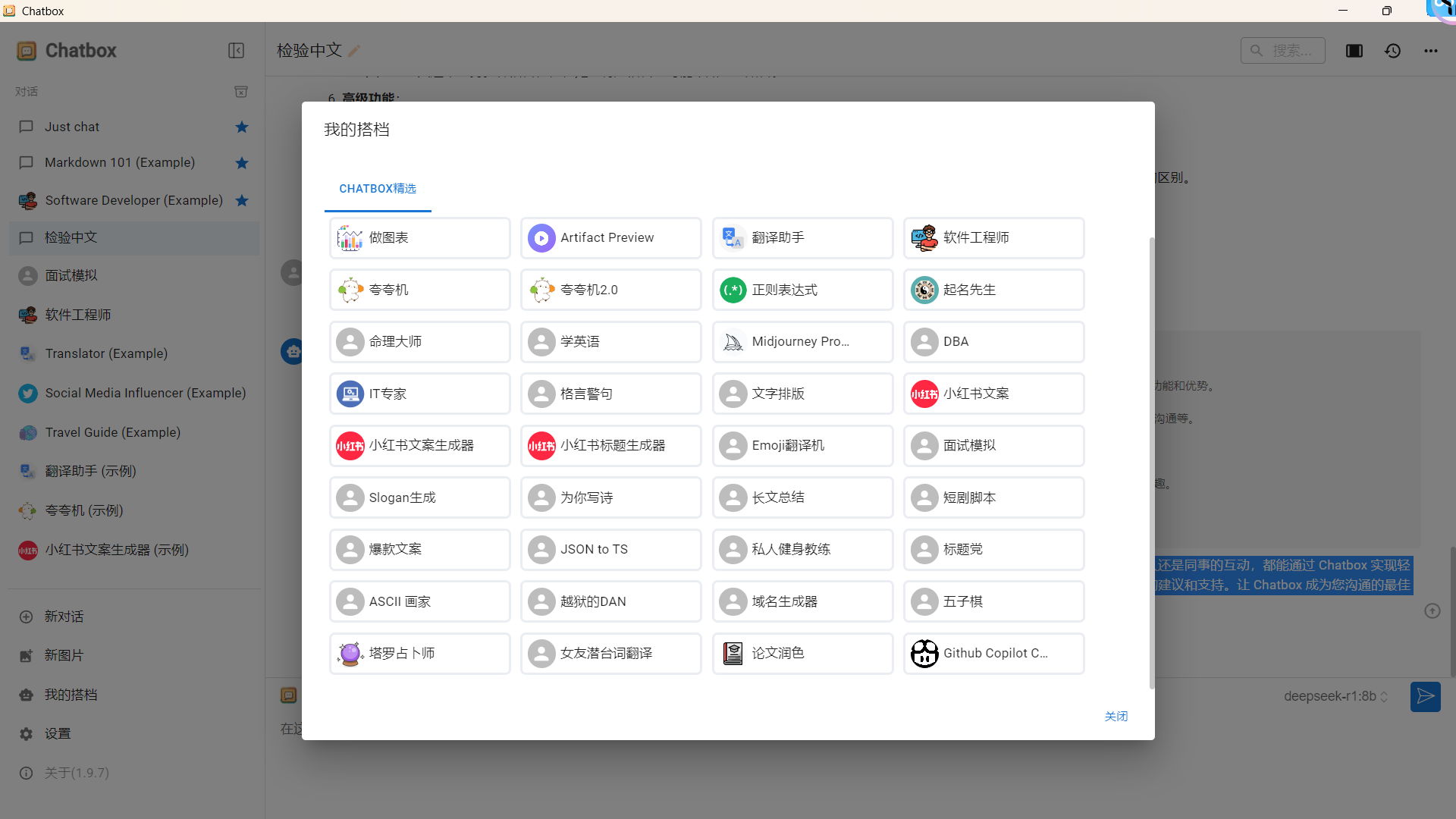Toggle the wide layout icon in header
The width and height of the screenshot is (1456, 819).
(x=1354, y=51)
